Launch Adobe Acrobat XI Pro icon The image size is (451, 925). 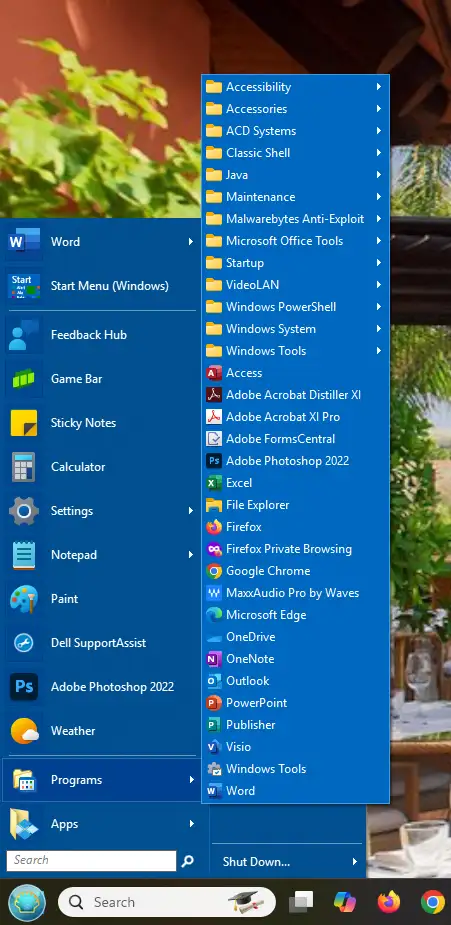click(214, 417)
